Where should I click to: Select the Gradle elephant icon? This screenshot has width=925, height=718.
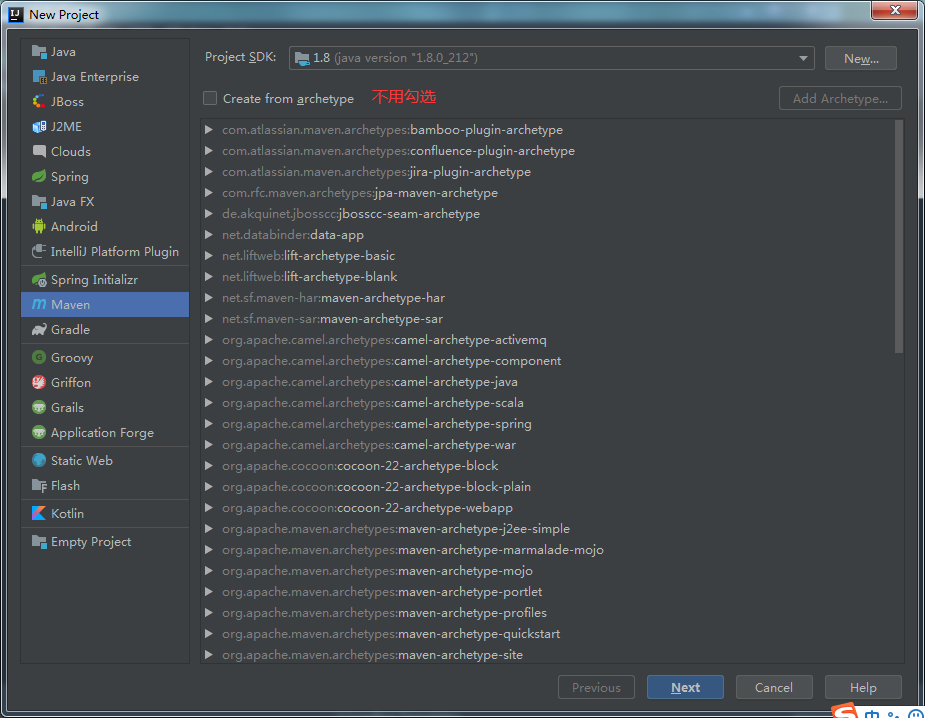(39, 330)
